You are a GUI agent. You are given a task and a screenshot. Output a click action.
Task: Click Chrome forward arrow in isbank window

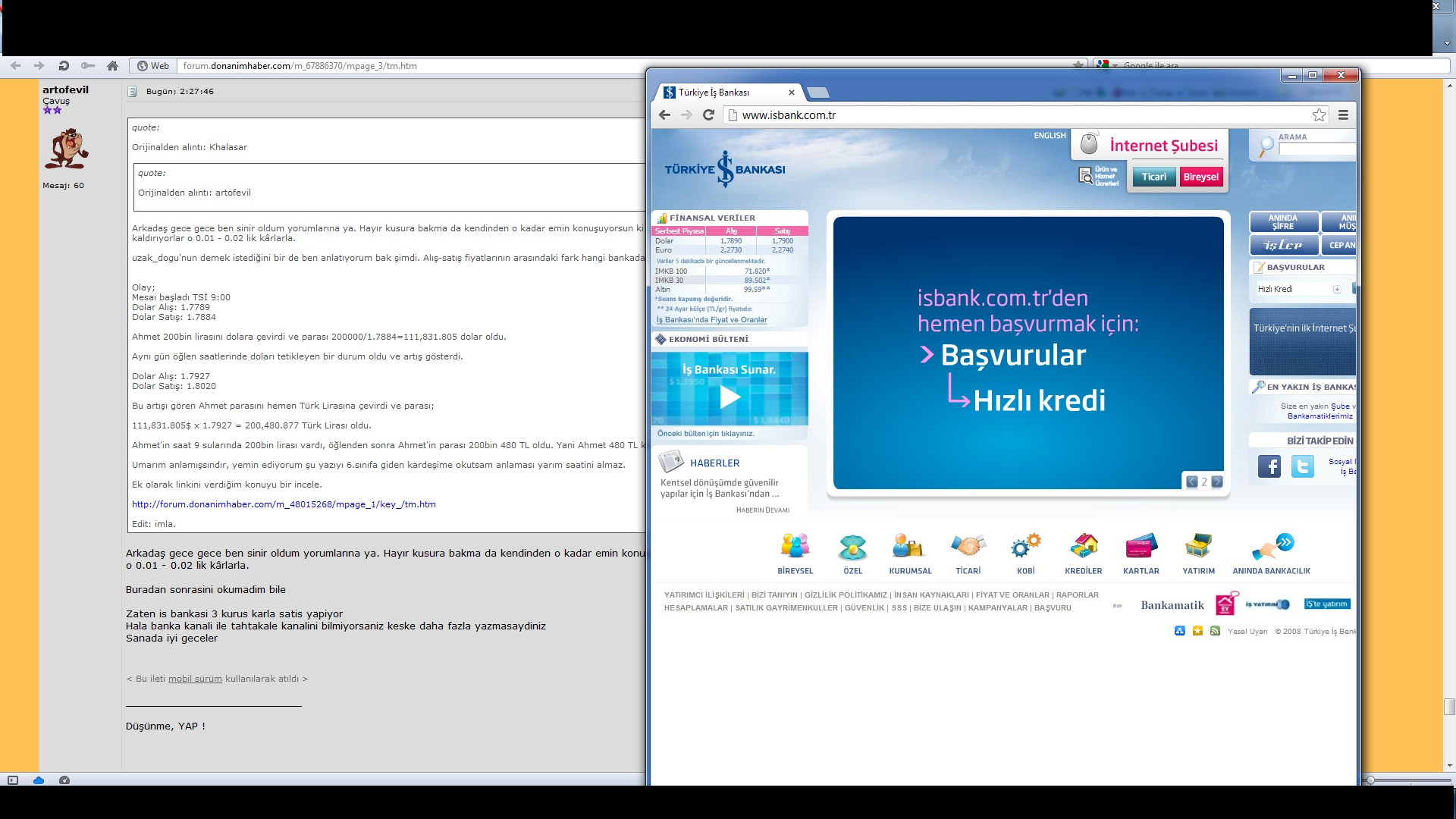[686, 115]
